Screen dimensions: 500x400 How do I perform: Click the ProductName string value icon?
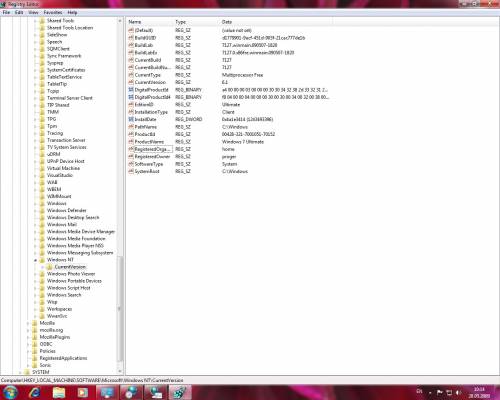pos(131,142)
